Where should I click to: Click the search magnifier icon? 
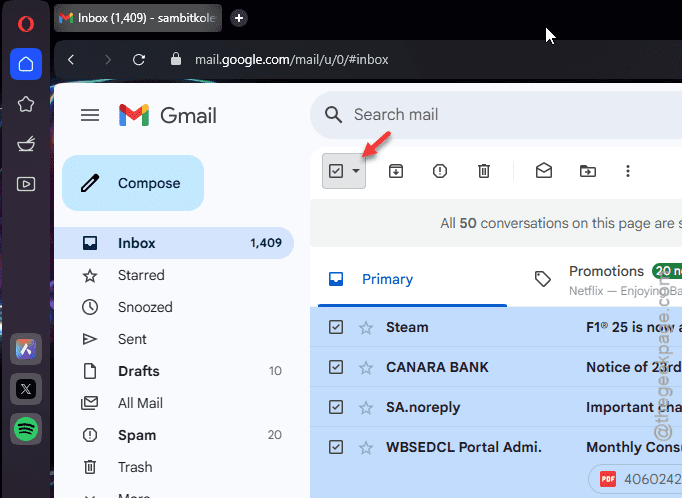tap(333, 115)
